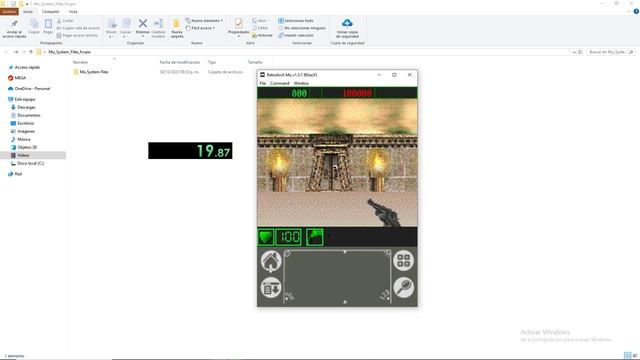
Task: Click the address bar path Mu_System_Files
Action: click(x=69, y=52)
